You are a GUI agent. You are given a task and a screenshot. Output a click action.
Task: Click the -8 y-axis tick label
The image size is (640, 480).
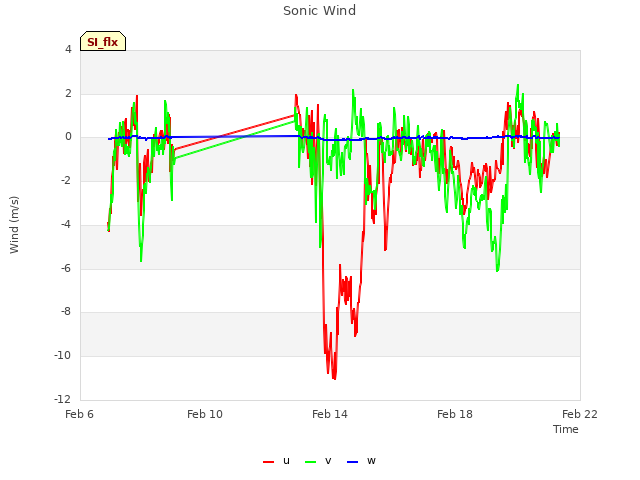point(66,311)
